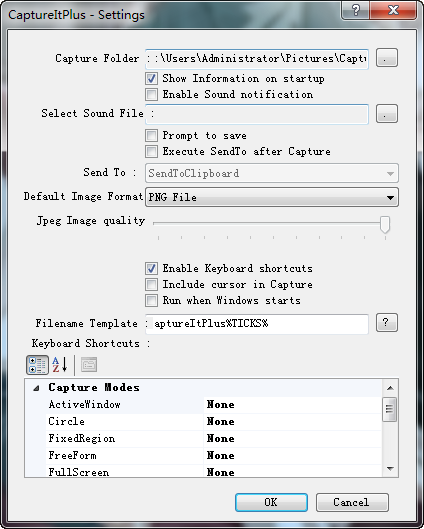The width and height of the screenshot is (424, 529).
Task: Switch property grid to Alphabetical sort
Action: tap(60, 365)
